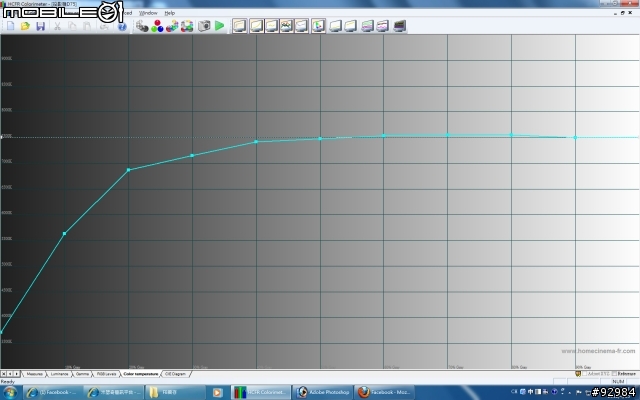Open the Windows Start menu
640x400 pixels.
(x=10, y=393)
